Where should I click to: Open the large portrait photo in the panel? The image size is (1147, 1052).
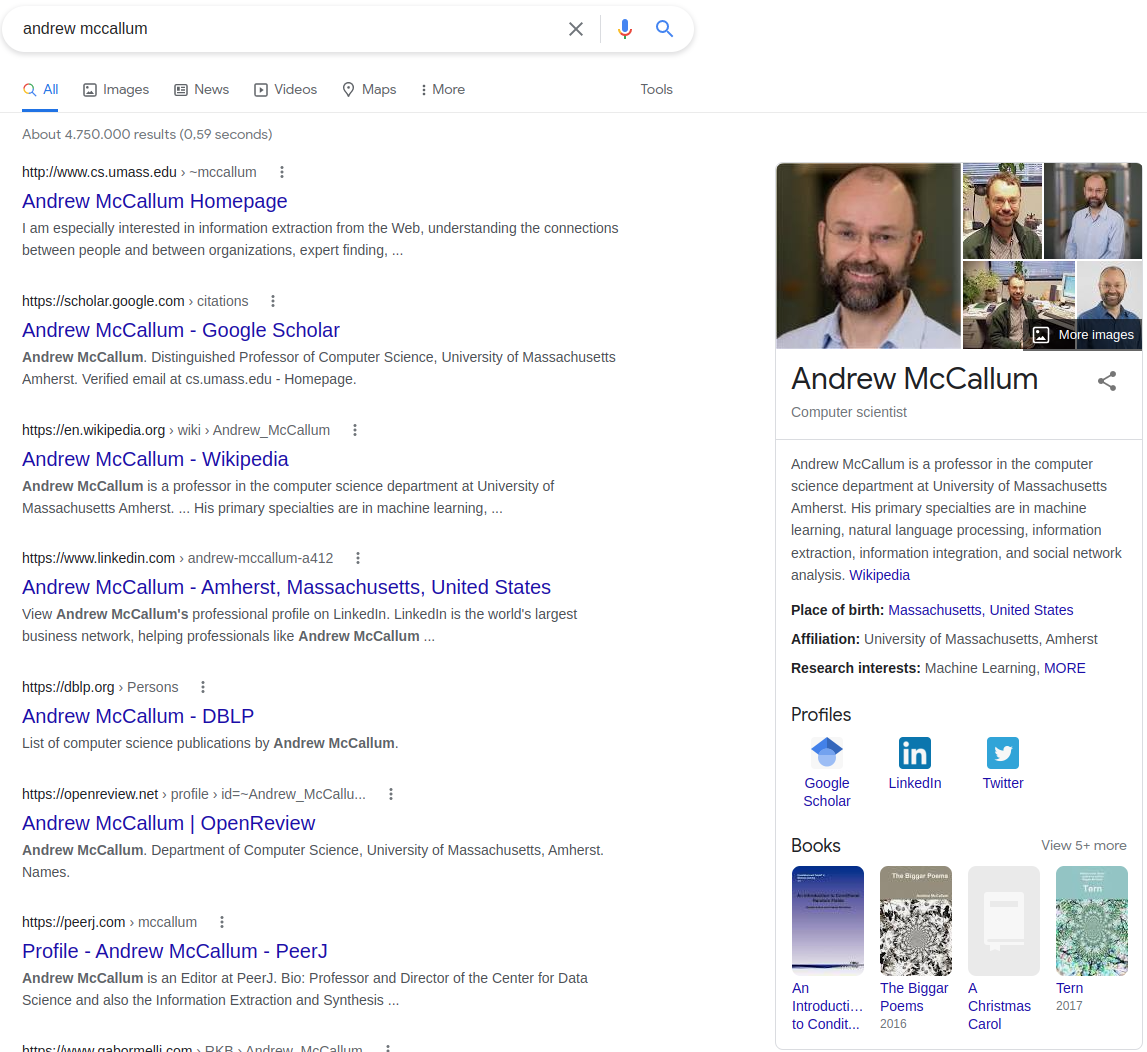pos(868,255)
